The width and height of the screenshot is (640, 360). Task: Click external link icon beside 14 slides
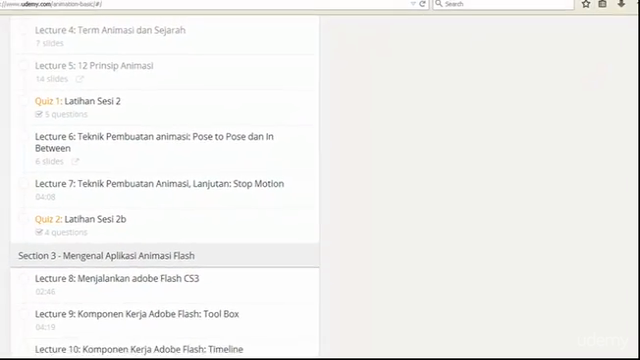(x=80, y=79)
